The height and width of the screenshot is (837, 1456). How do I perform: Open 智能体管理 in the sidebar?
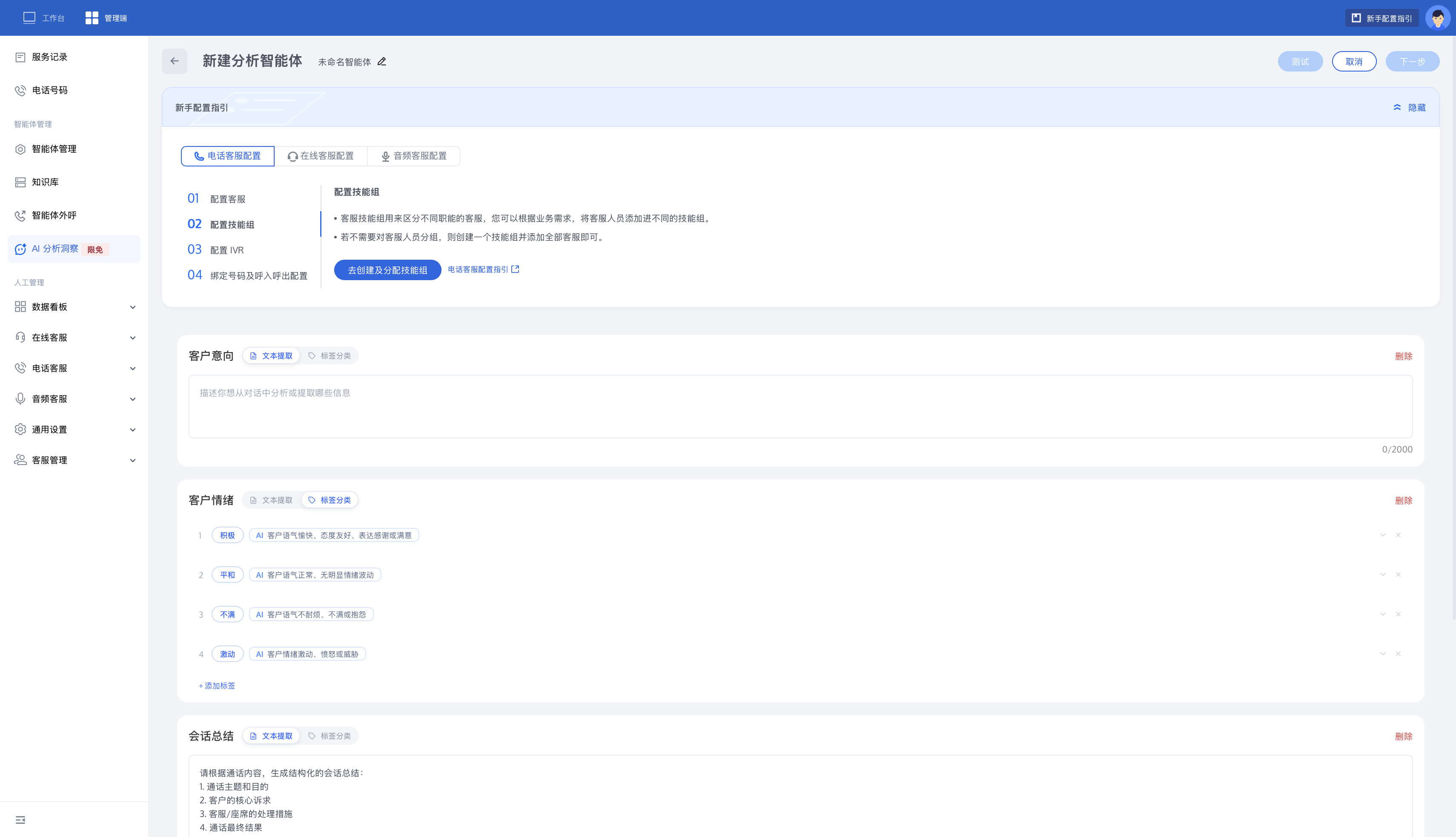[x=74, y=149]
